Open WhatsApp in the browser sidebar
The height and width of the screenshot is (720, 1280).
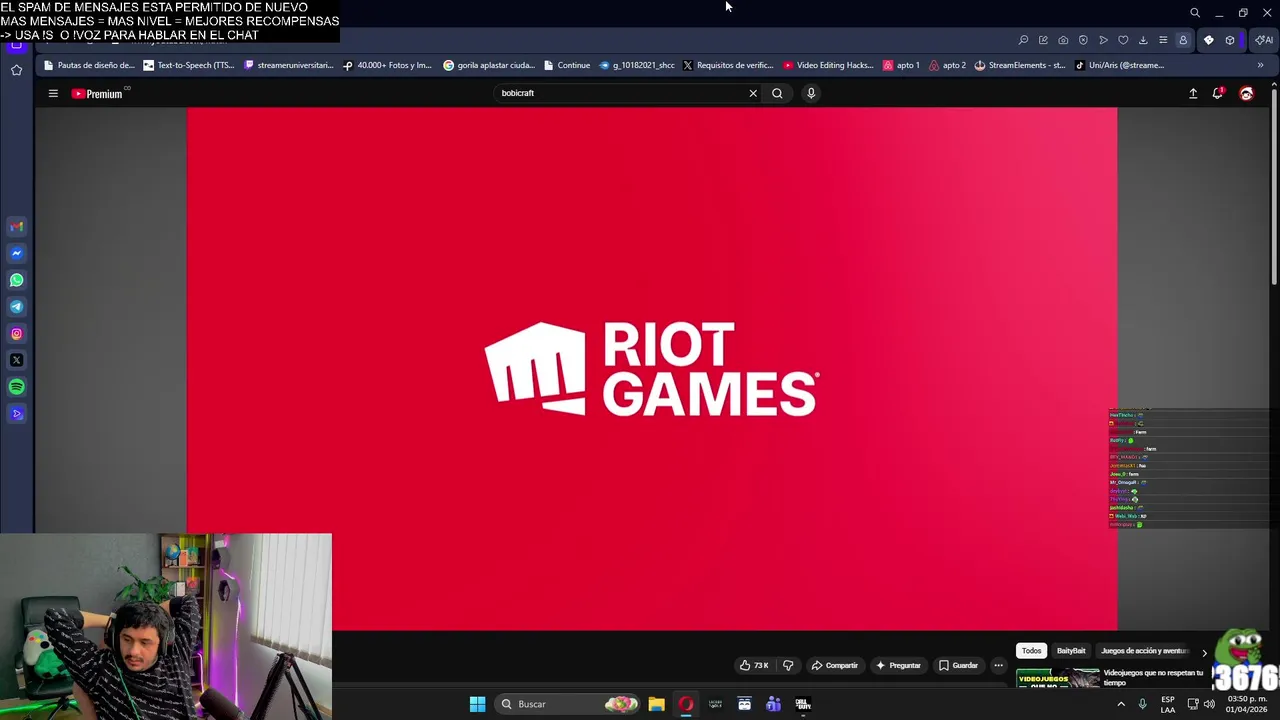coord(16,280)
